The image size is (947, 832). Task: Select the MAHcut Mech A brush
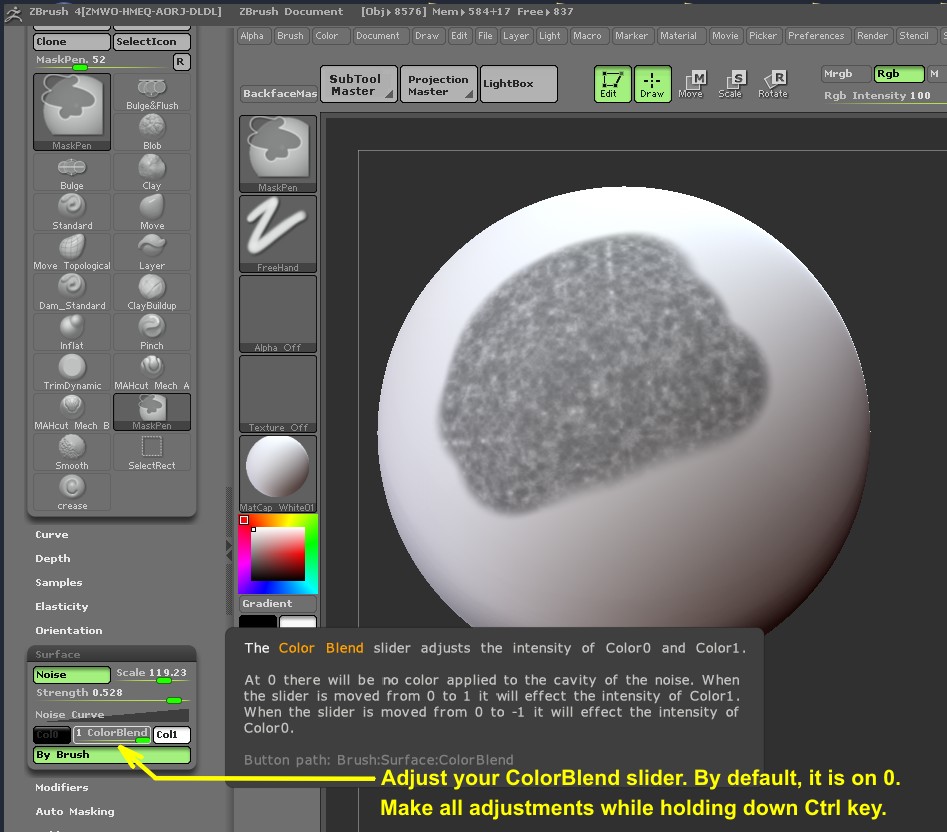[x=152, y=373]
